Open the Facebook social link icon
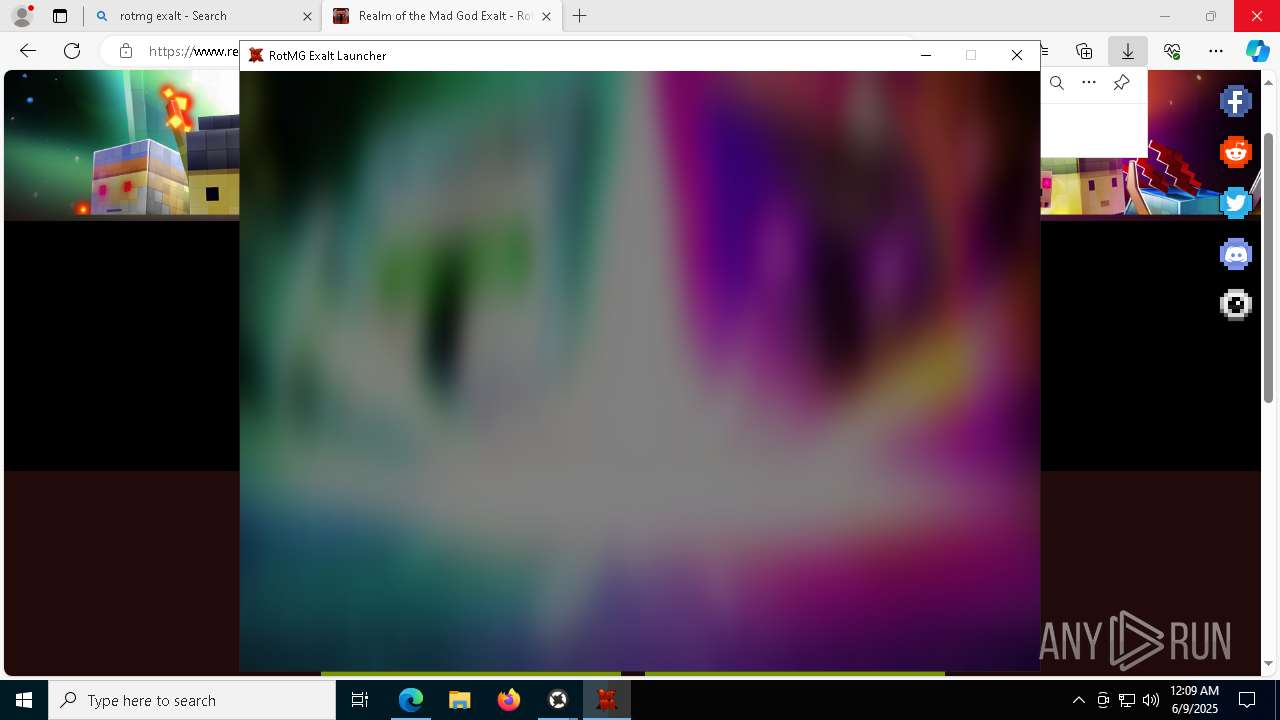 (x=1236, y=101)
